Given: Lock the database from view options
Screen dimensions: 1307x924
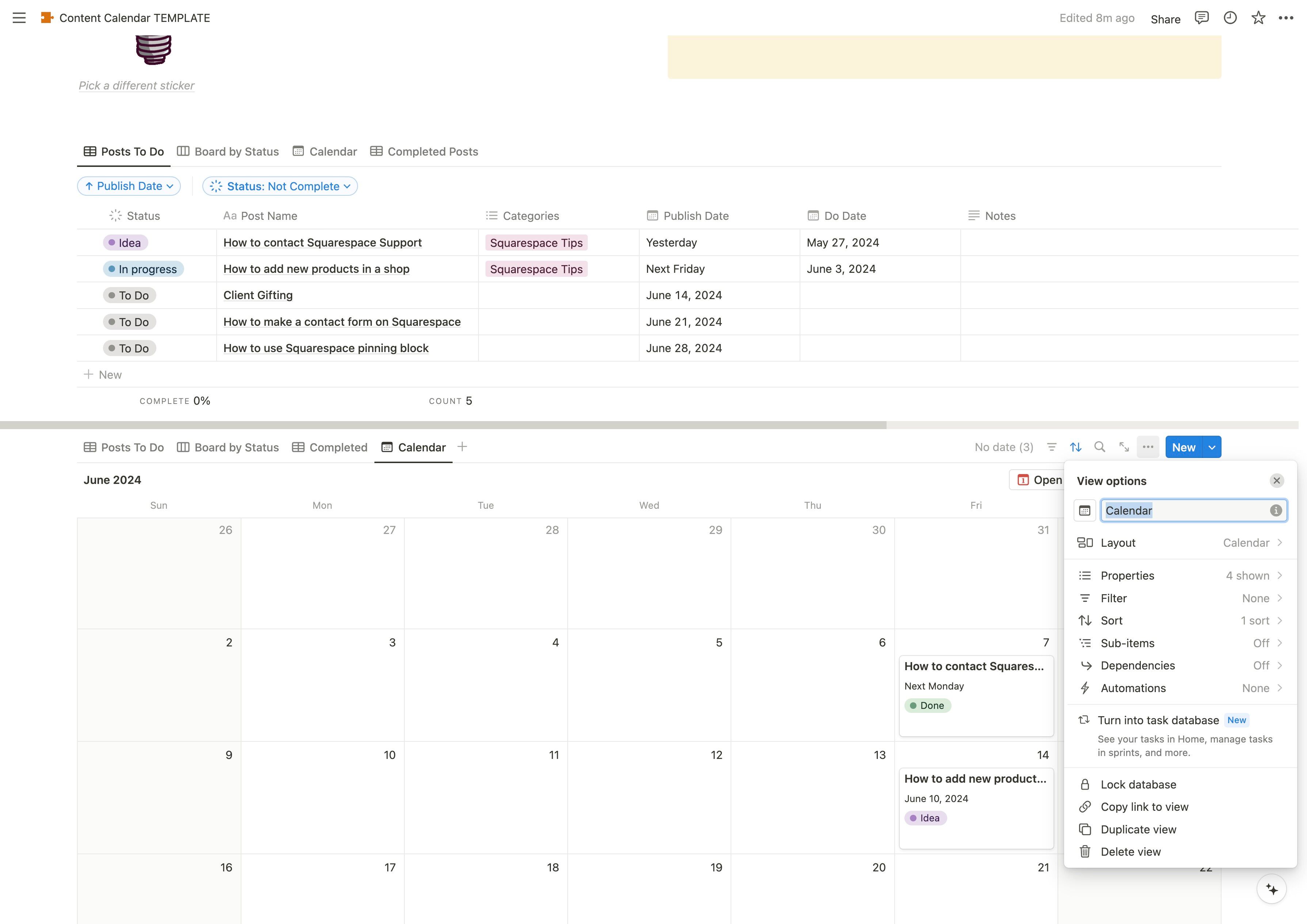Looking at the screenshot, I should coord(1138,784).
